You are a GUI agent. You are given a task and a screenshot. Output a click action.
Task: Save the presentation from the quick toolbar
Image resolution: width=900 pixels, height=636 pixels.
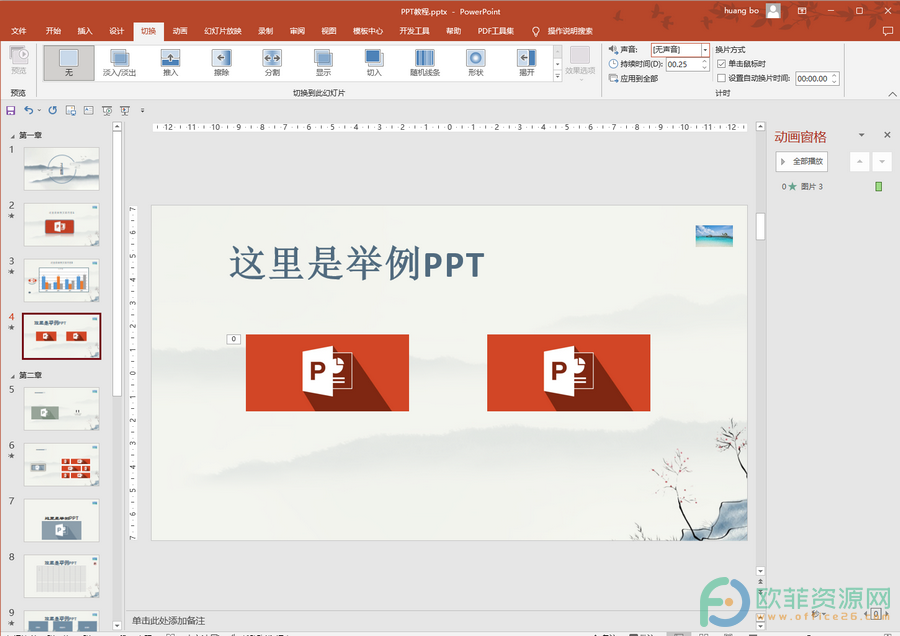point(10,110)
